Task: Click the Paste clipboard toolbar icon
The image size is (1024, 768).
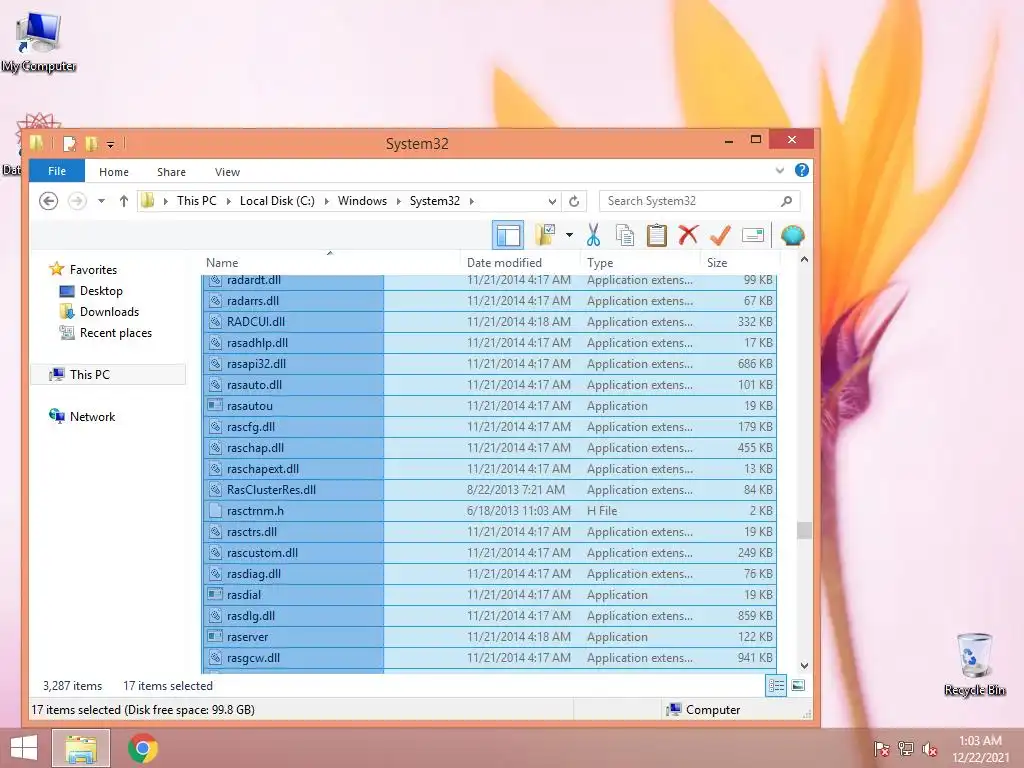Action: coord(656,235)
